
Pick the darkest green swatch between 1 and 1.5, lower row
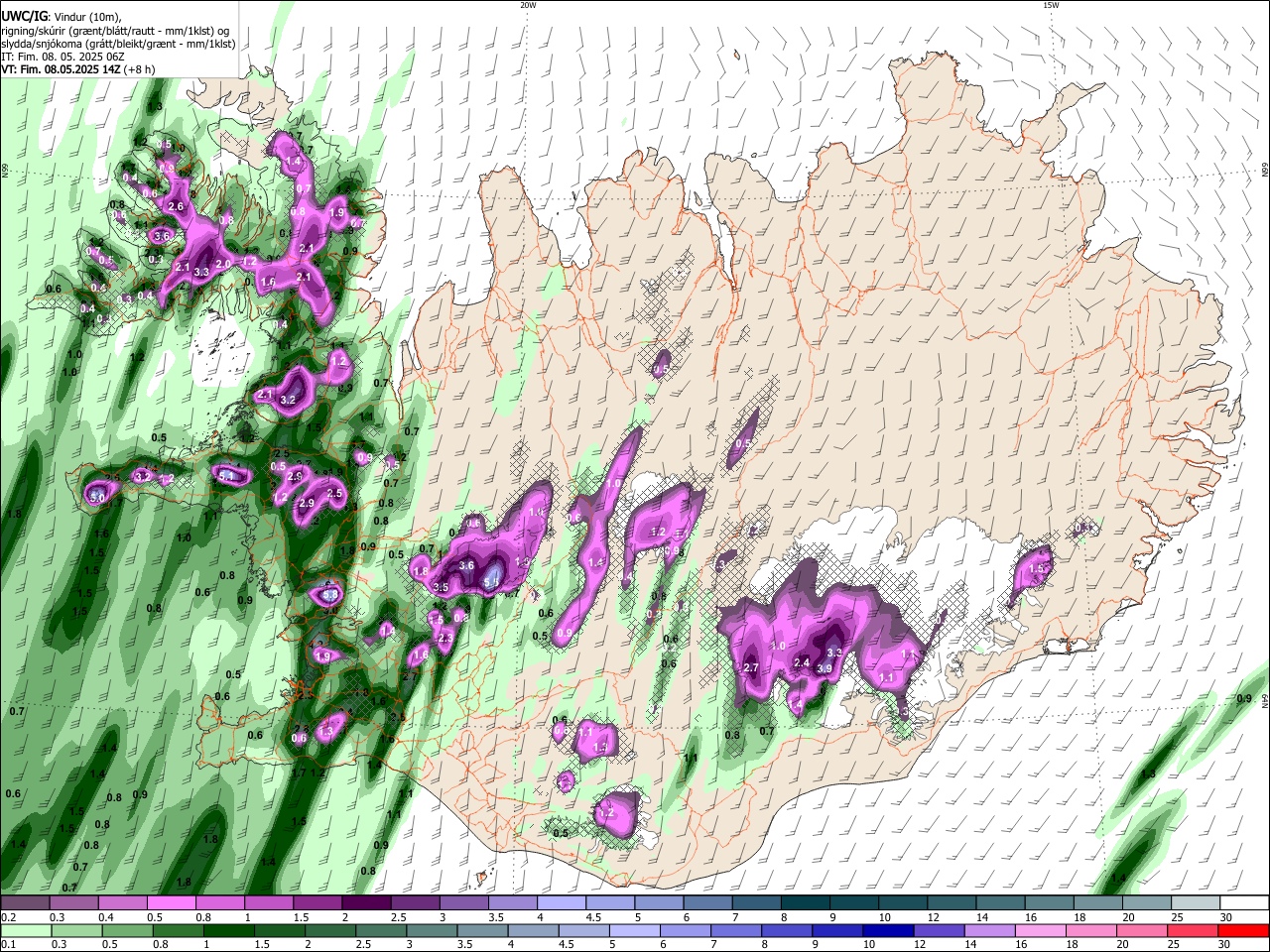pos(228,930)
